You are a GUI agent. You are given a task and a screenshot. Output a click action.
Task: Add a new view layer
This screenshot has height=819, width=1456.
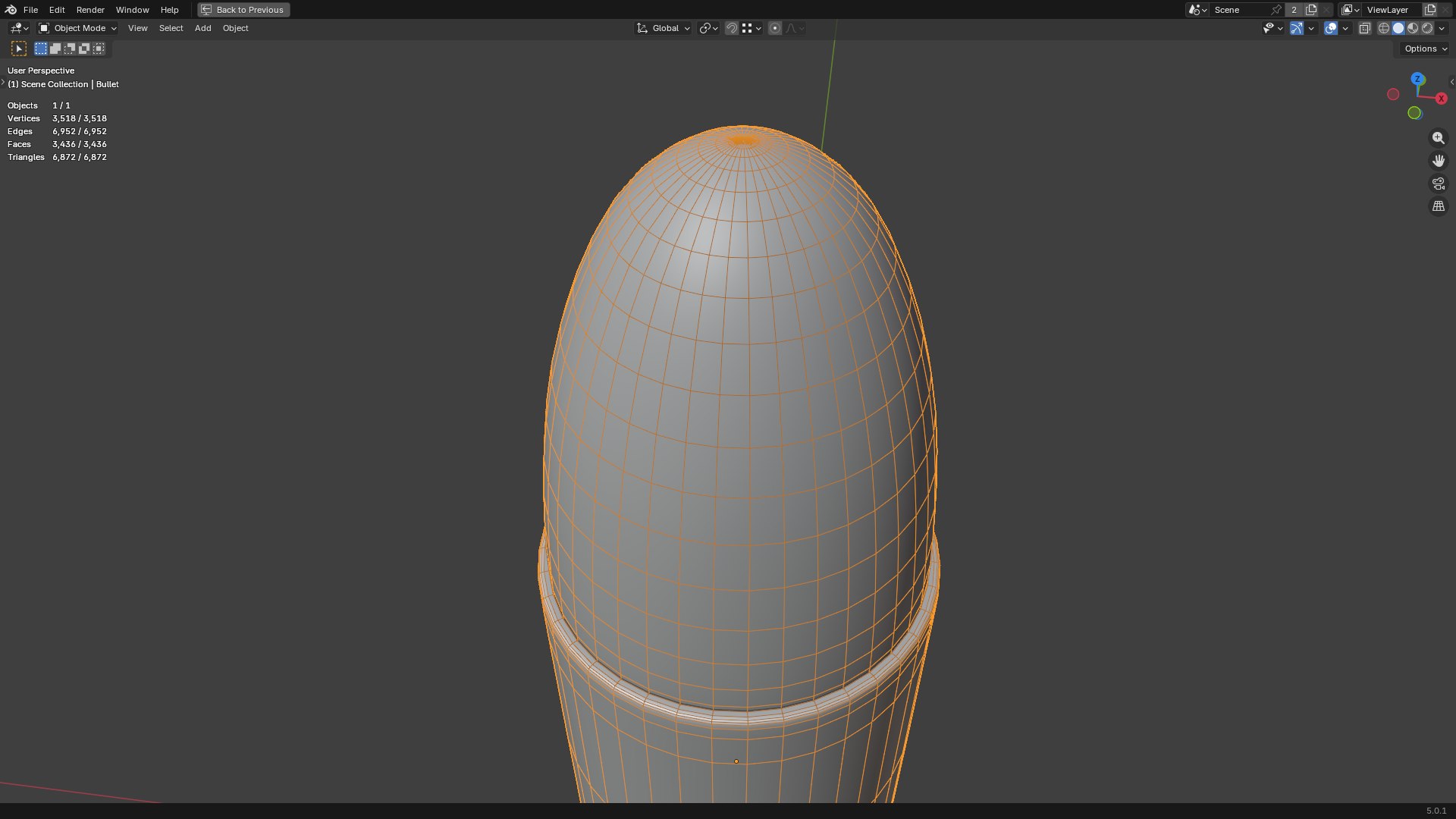tap(1430, 10)
